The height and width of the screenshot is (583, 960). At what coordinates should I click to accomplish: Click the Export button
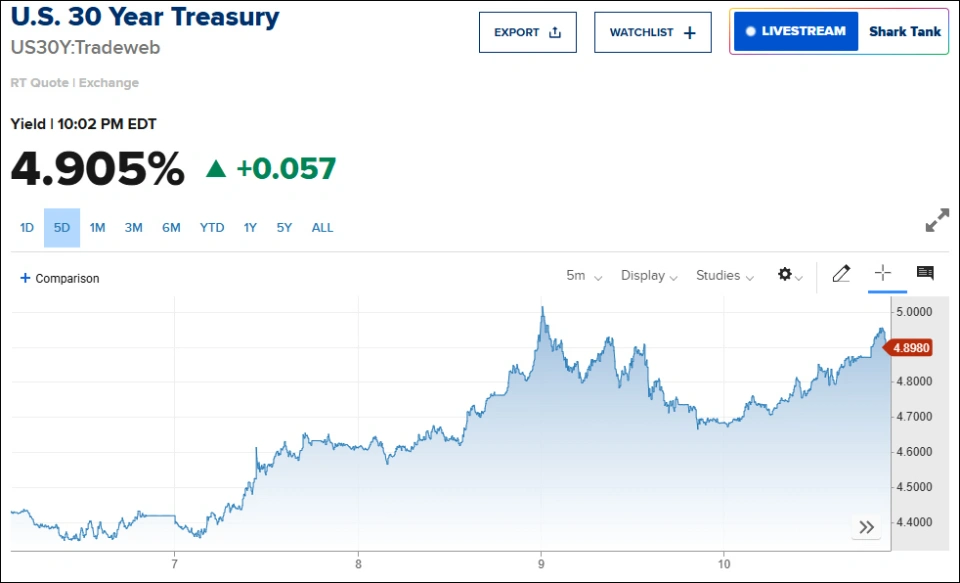528,32
